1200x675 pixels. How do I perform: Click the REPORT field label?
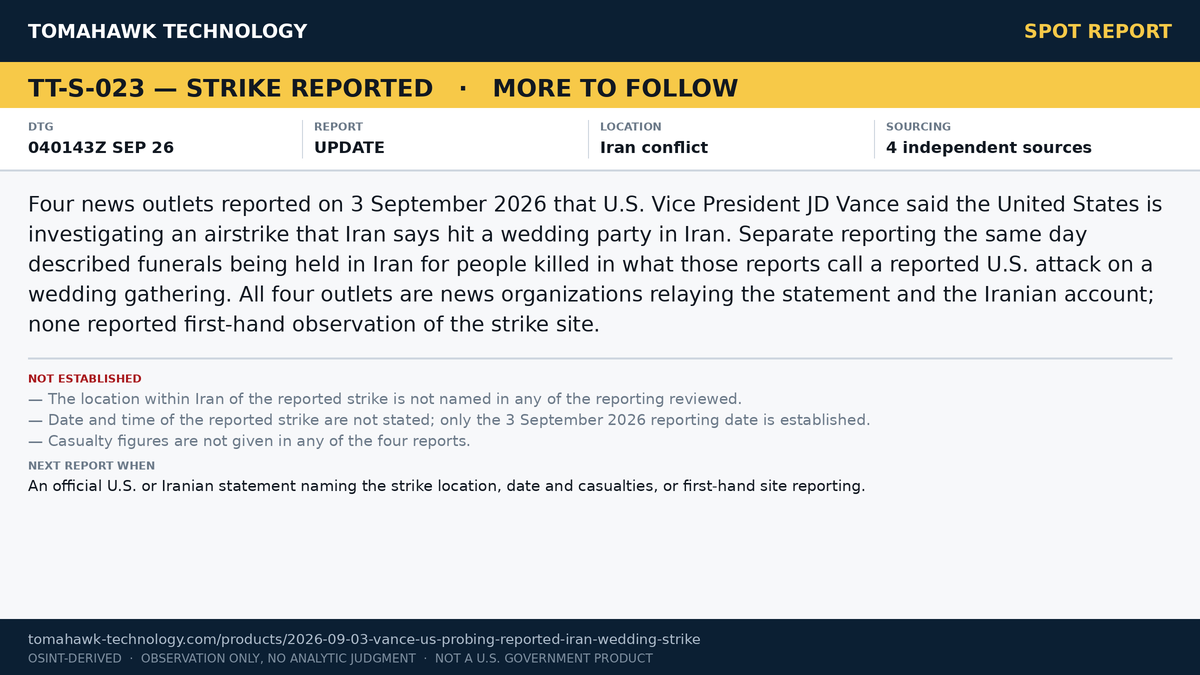pos(338,127)
